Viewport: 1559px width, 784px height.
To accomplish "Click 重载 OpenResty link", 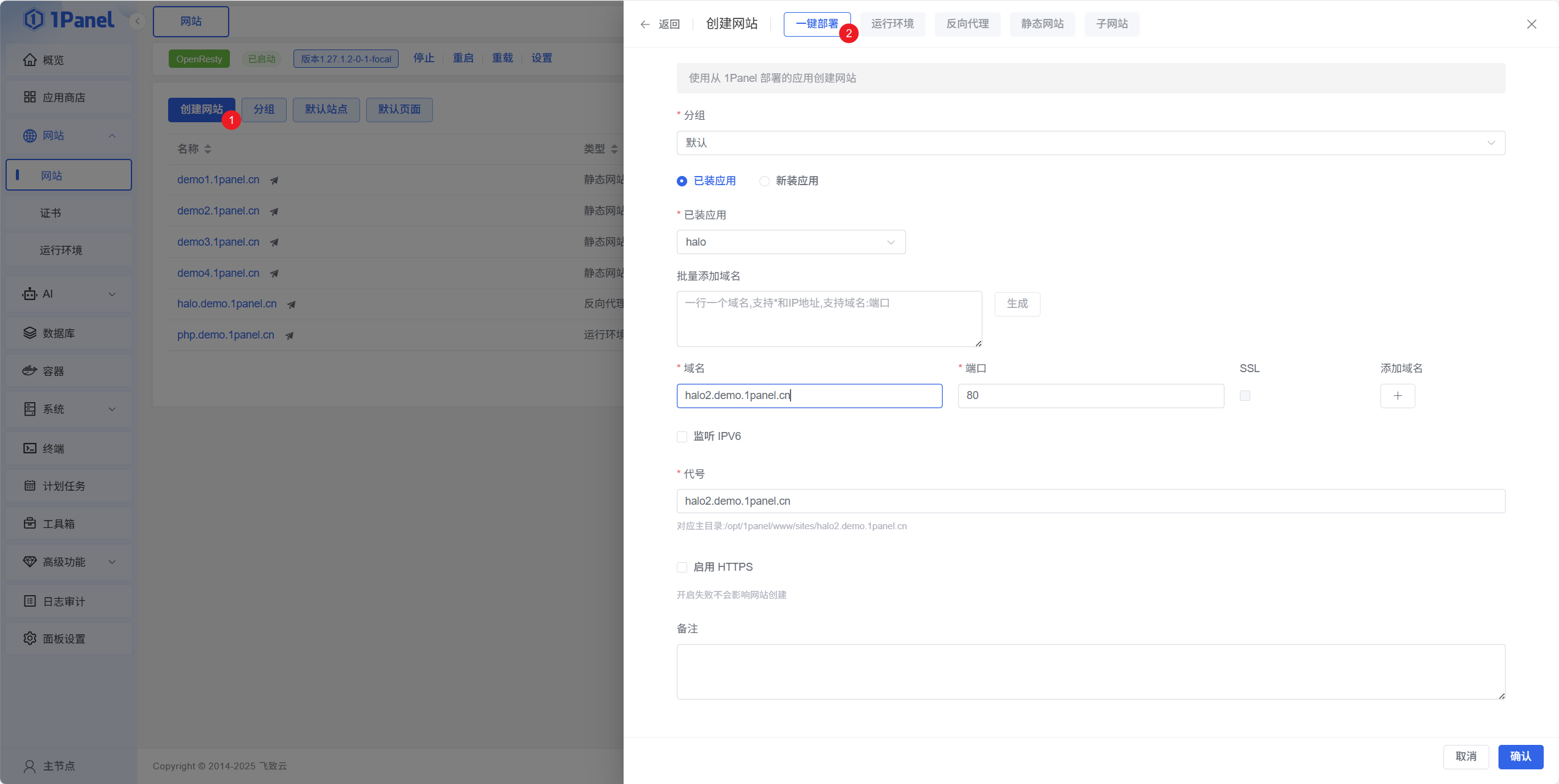I will pos(503,58).
